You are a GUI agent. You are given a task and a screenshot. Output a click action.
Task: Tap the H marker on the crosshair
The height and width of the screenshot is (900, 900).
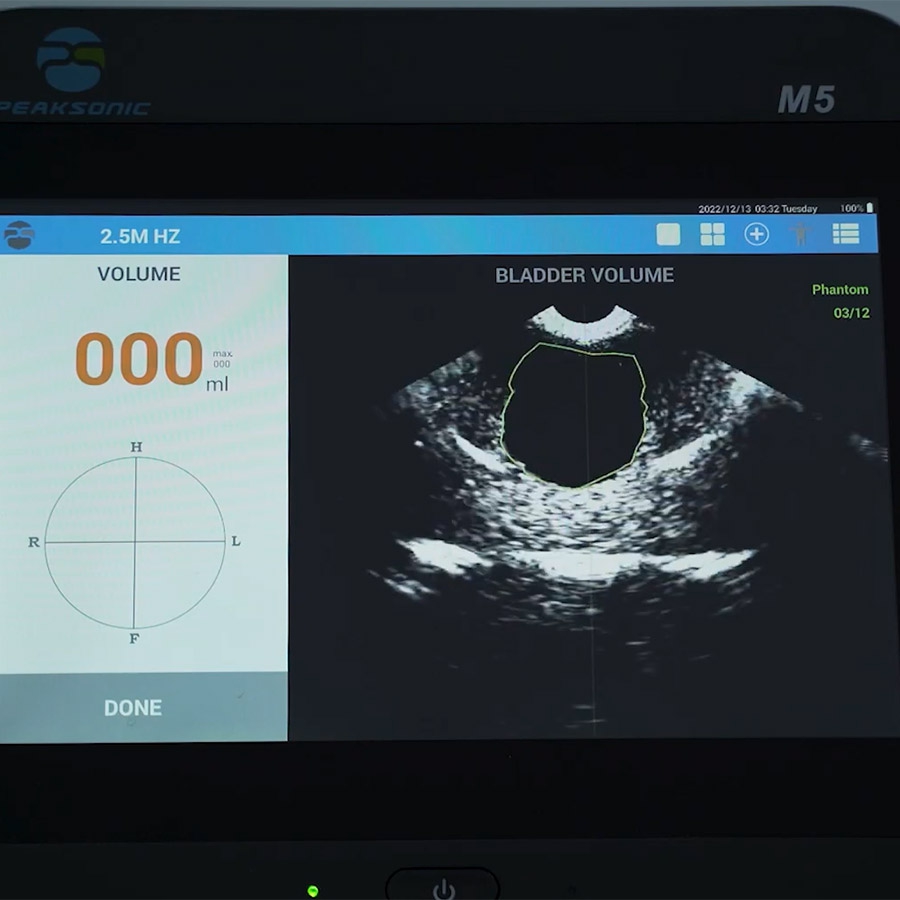click(x=136, y=447)
